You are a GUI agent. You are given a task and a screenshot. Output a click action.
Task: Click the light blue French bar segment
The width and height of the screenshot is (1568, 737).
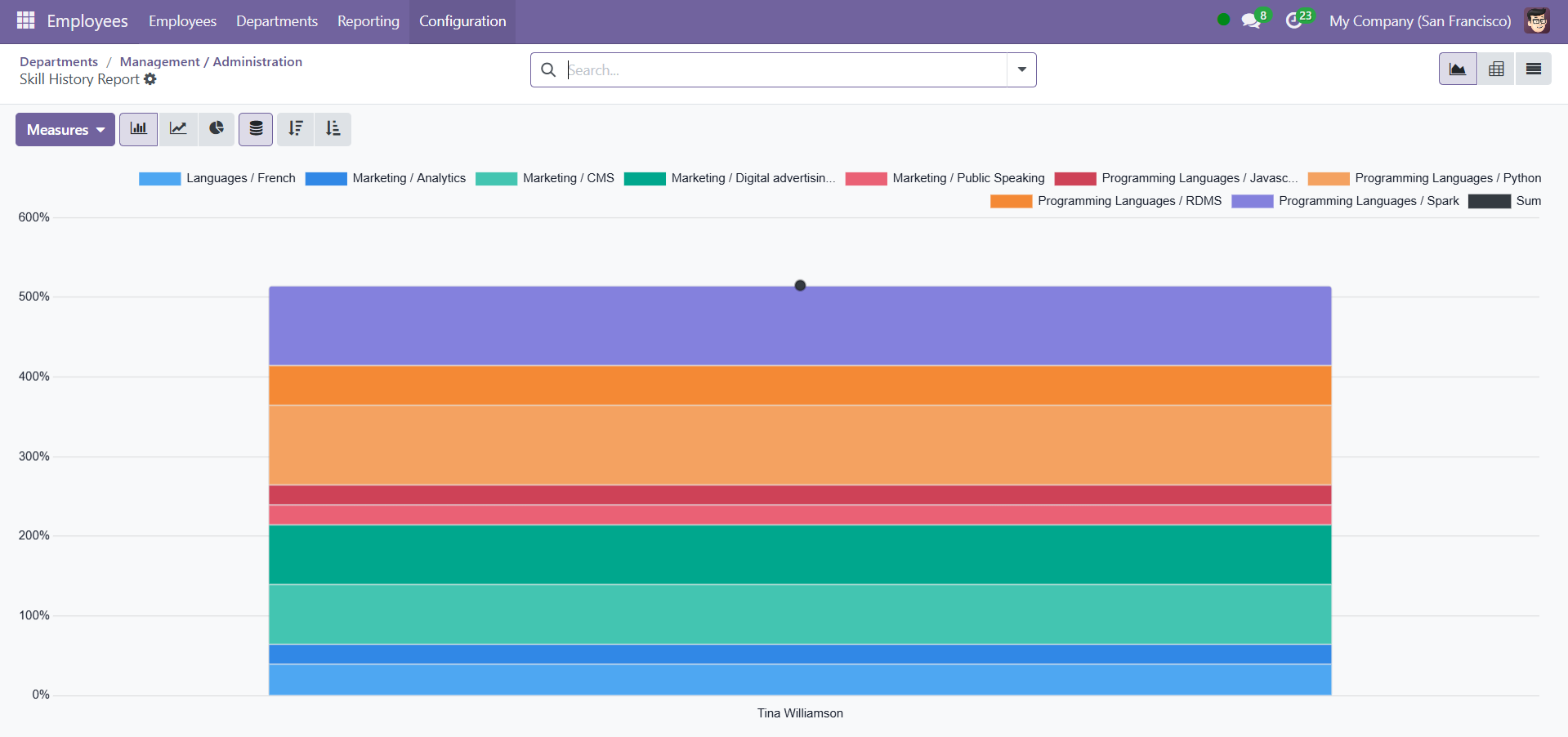click(800, 680)
